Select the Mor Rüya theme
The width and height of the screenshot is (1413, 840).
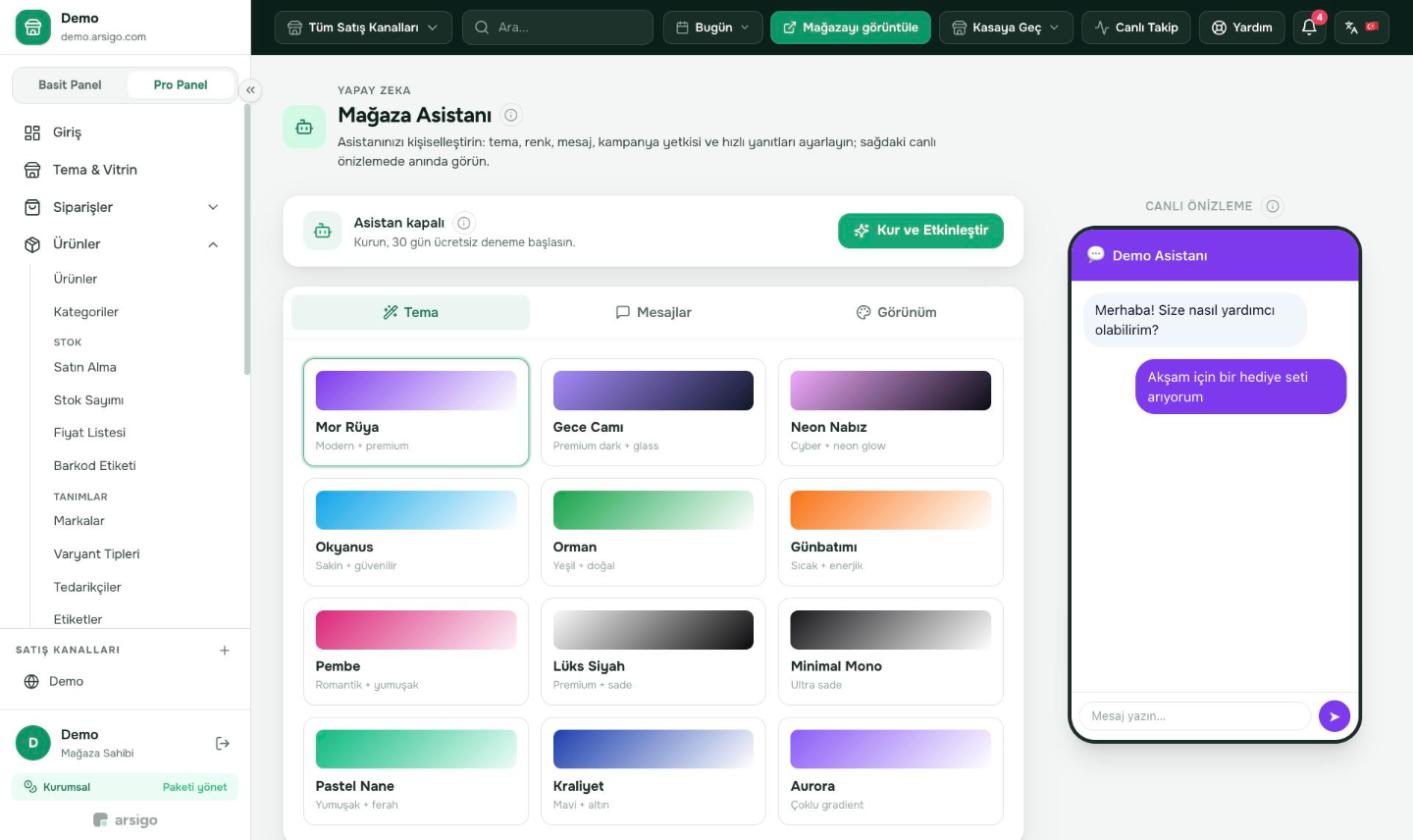pos(416,412)
